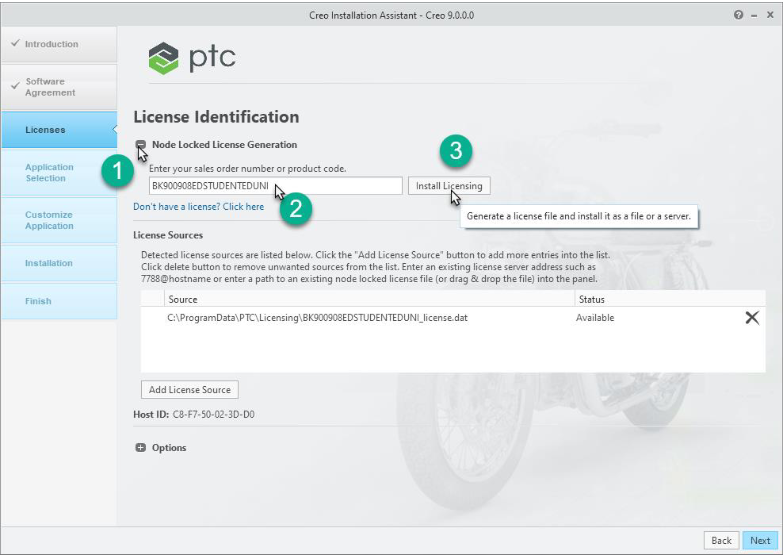Collapse Node Locked License Generation section
784x558 pixels.
tap(140, 144)
